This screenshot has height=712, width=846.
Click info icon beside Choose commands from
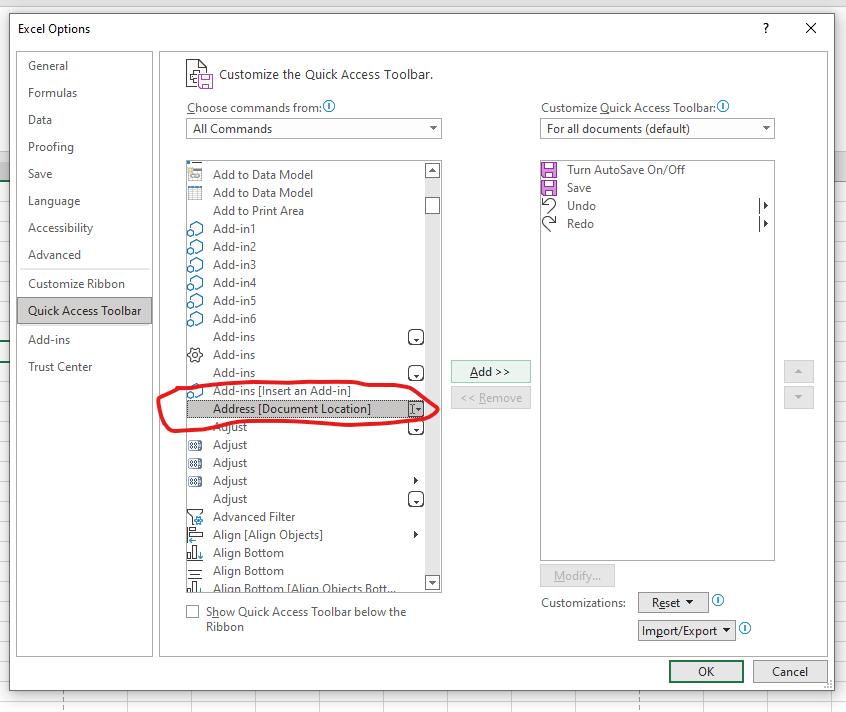(329, 106)
